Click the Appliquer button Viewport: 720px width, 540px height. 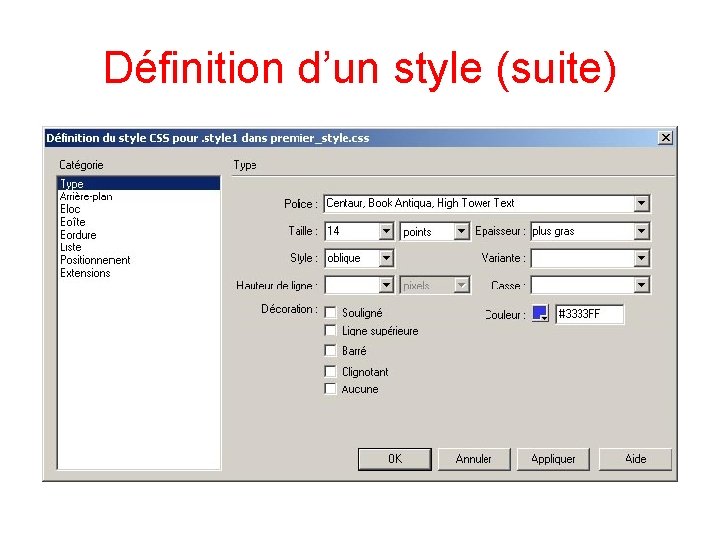(553, 459)
